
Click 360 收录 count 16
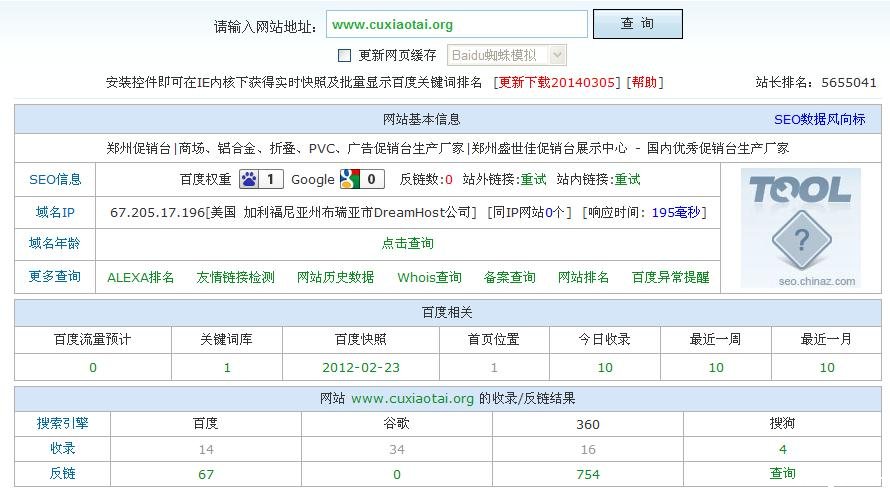[588, 449]
